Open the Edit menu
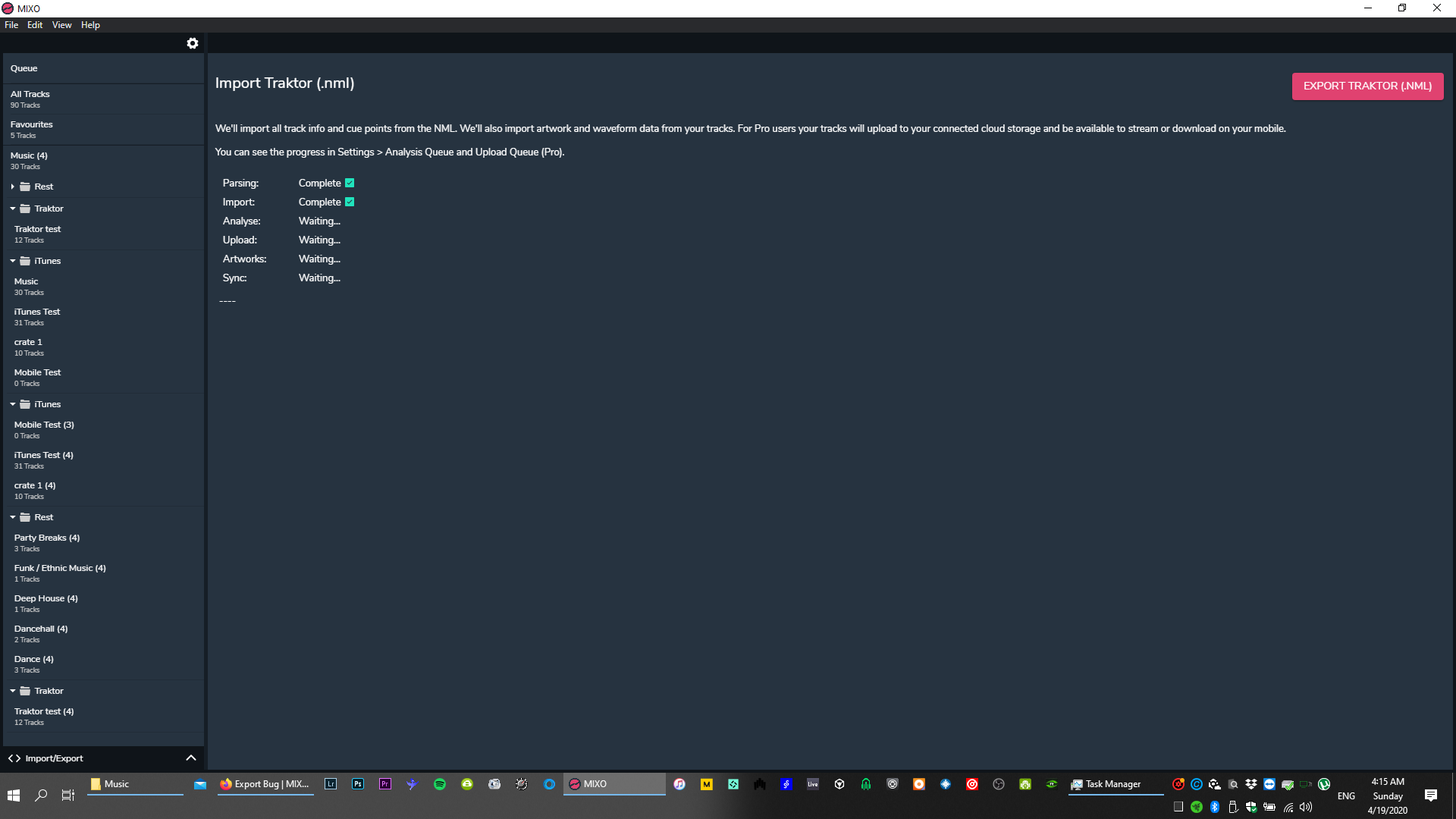The height and width of the screenshot is (819, 1456). [35, 25]
